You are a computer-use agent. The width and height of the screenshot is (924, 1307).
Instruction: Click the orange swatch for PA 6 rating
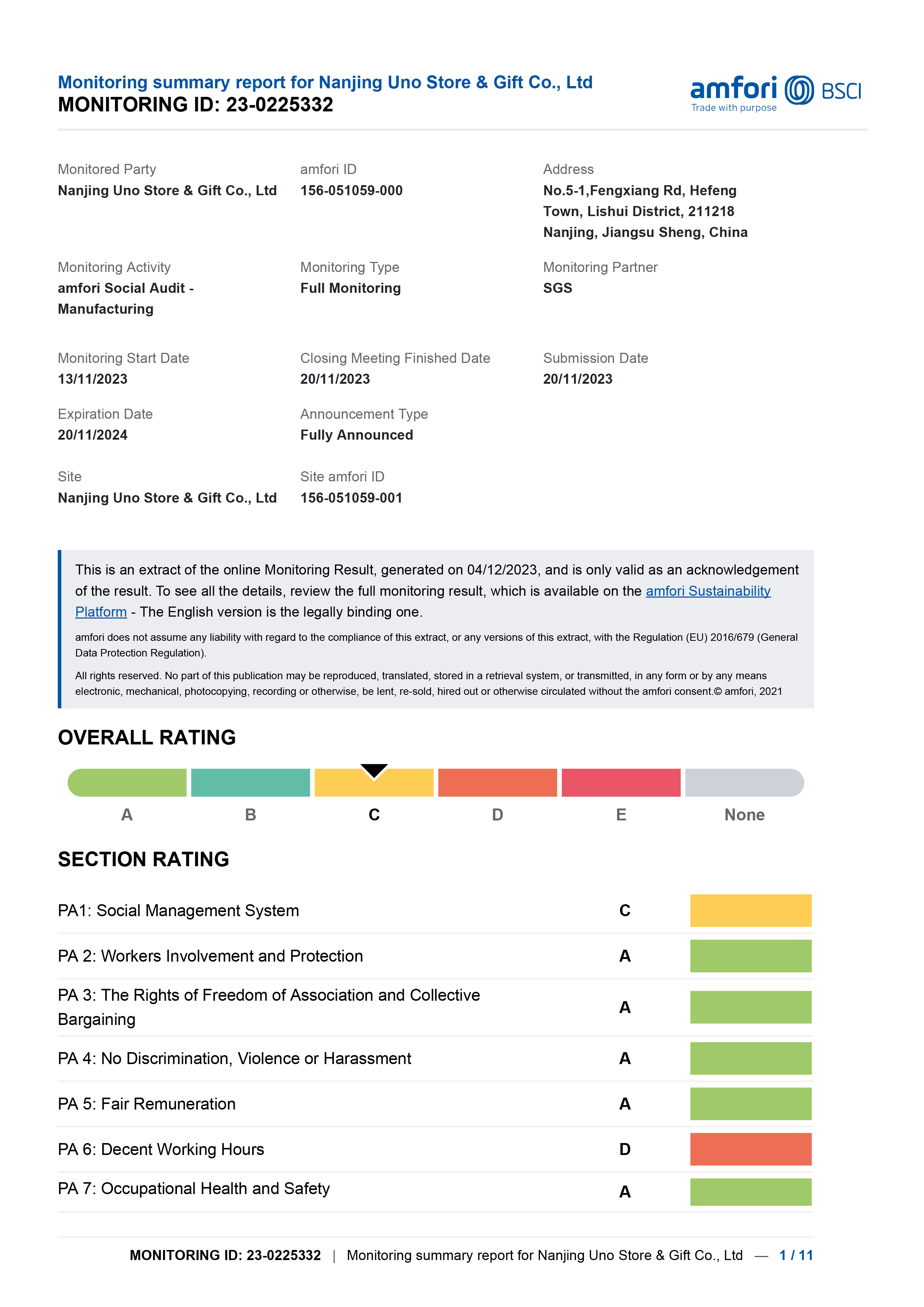[750, 1149]
